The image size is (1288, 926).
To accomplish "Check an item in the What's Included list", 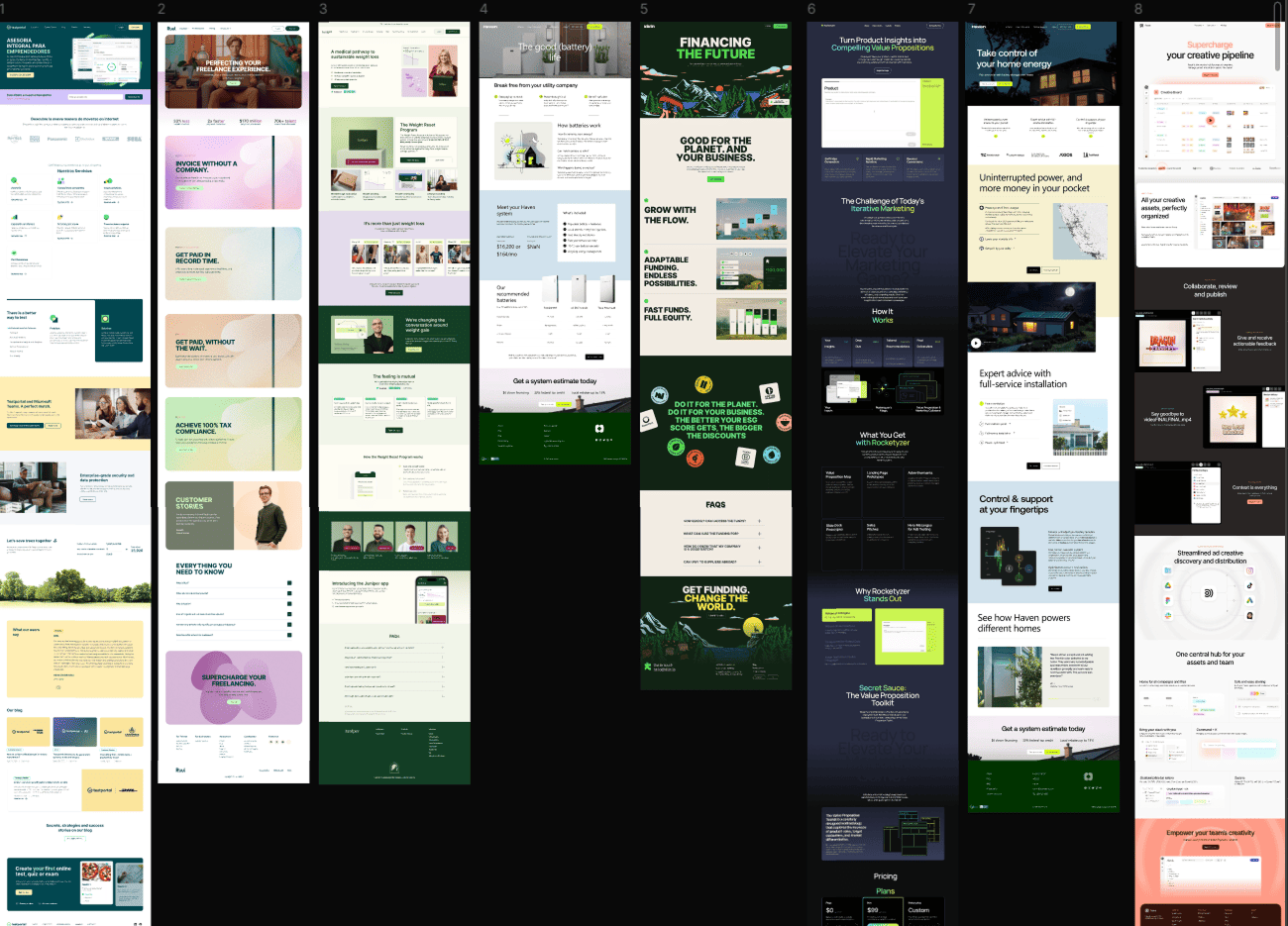I will 565,224.
